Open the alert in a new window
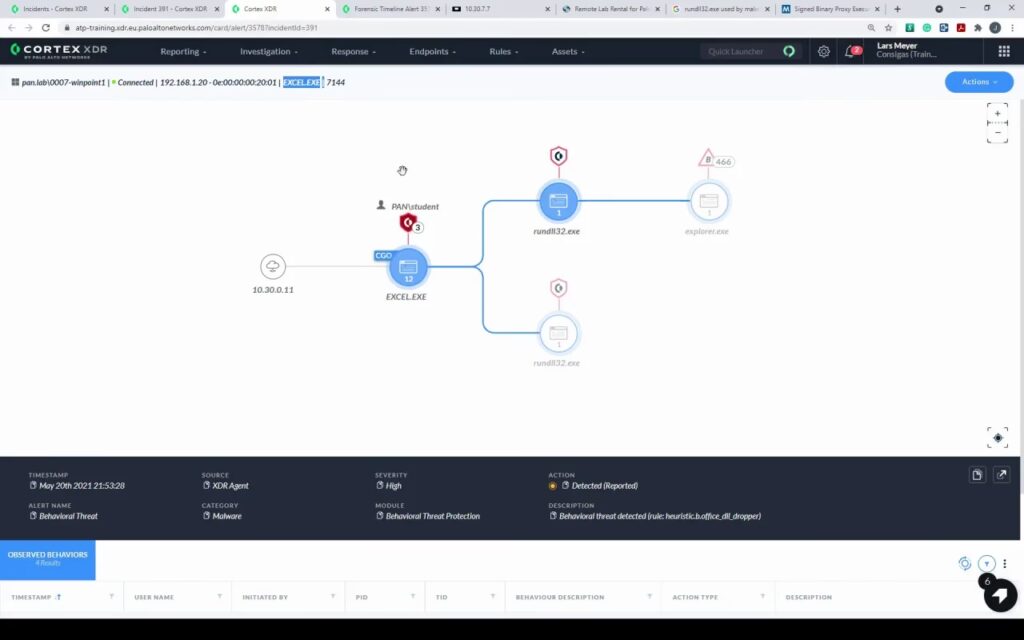The height and width of the screenshot is (640, 1024). [1002, 475]
